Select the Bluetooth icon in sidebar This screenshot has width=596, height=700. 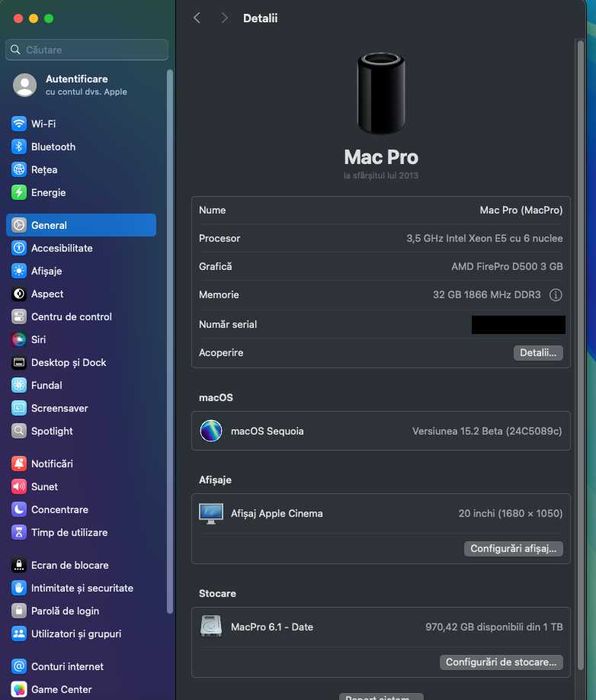(x=19, y=146)
